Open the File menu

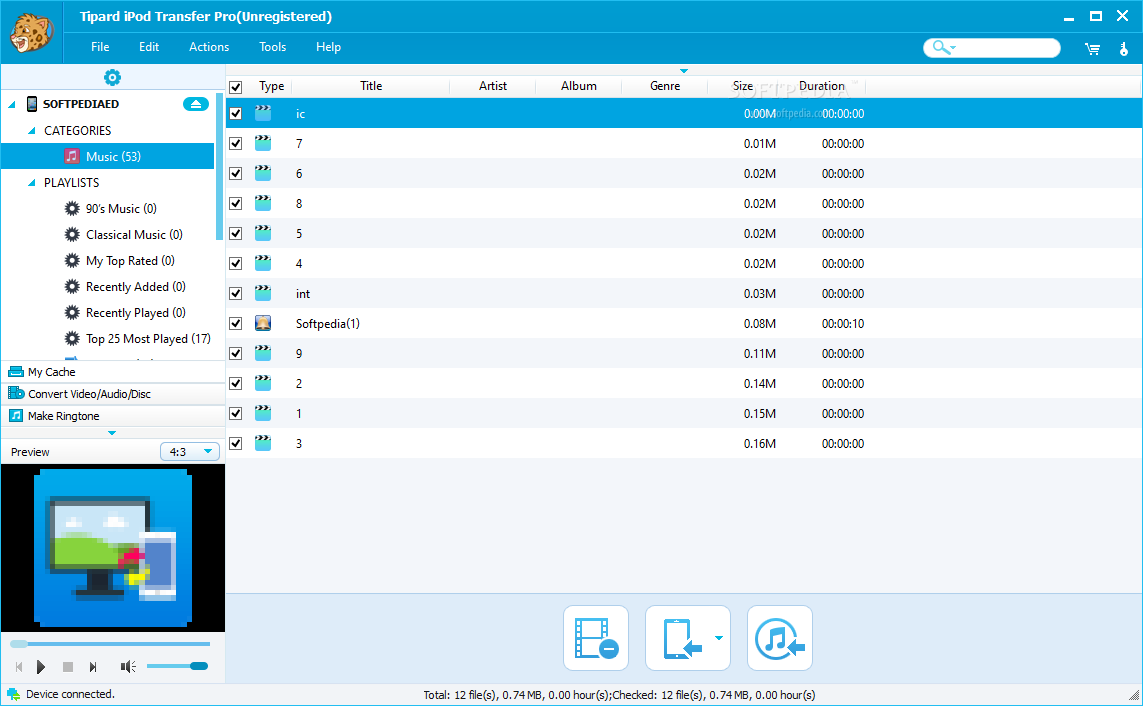100,47
